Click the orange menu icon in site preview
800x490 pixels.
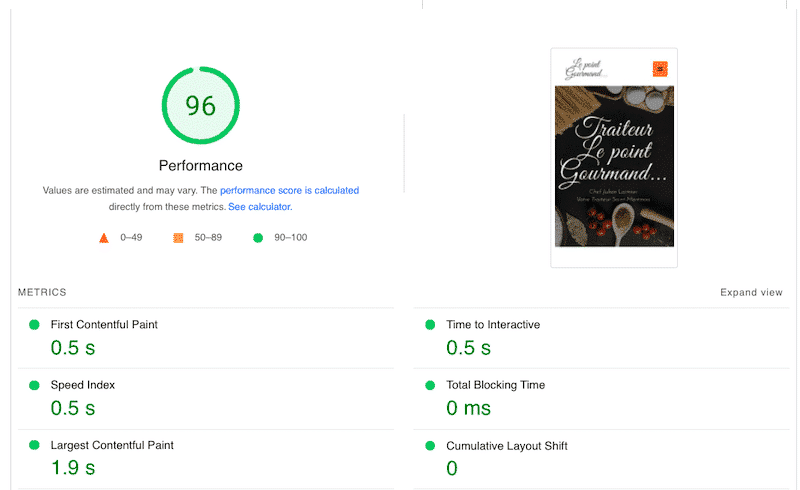pyautogui.click(x=660, y=69)
